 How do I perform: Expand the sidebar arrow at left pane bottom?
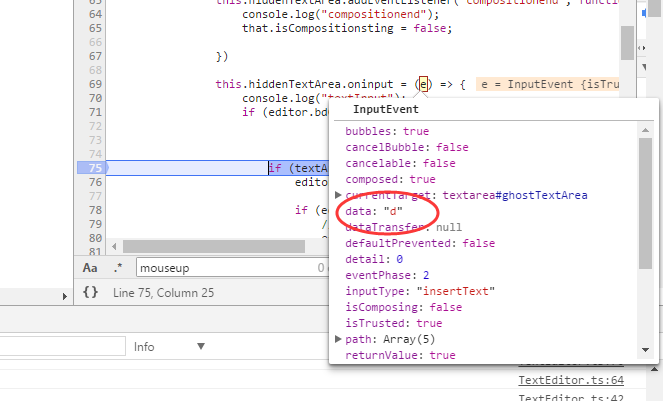pos(65,297)
